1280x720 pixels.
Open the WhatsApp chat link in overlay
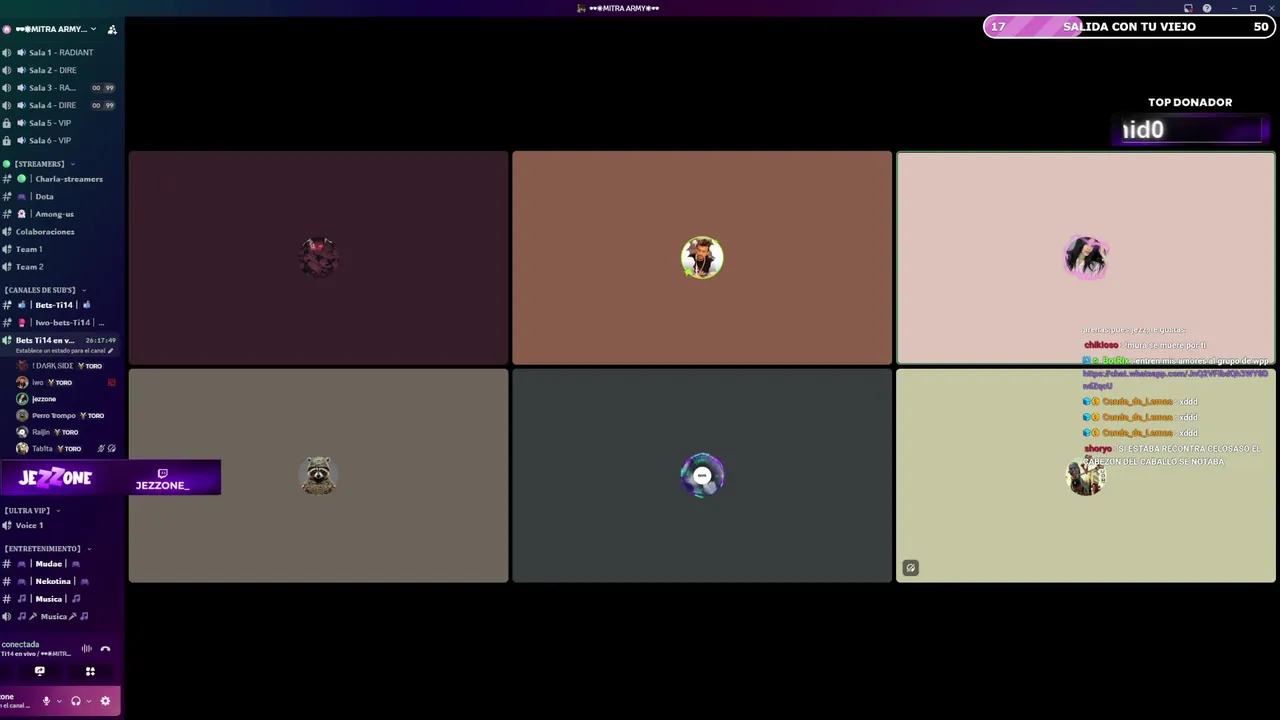click(x=1175, y=379)
